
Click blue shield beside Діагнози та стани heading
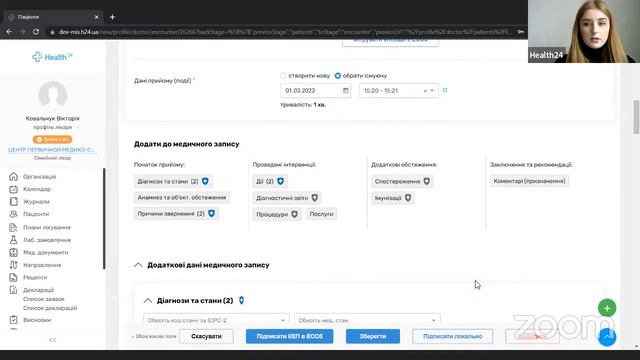241,300
